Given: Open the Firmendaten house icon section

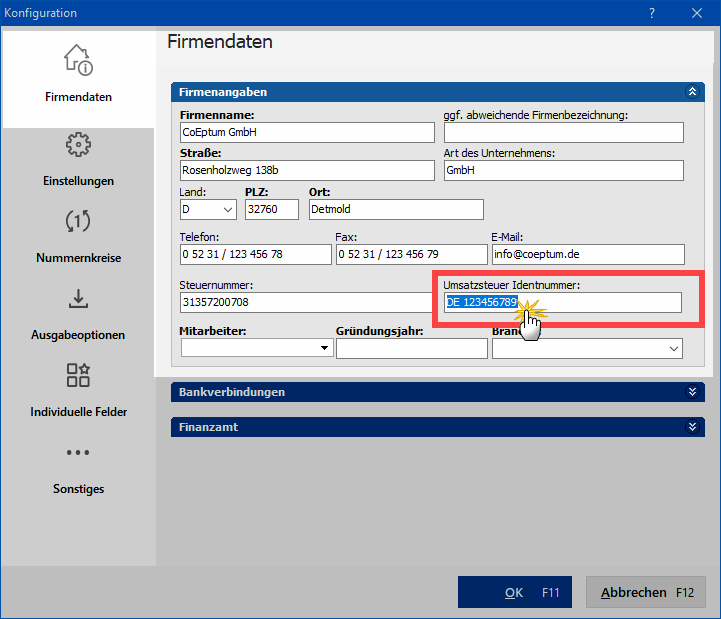Looking at the screenshot, I should [78, 60].
